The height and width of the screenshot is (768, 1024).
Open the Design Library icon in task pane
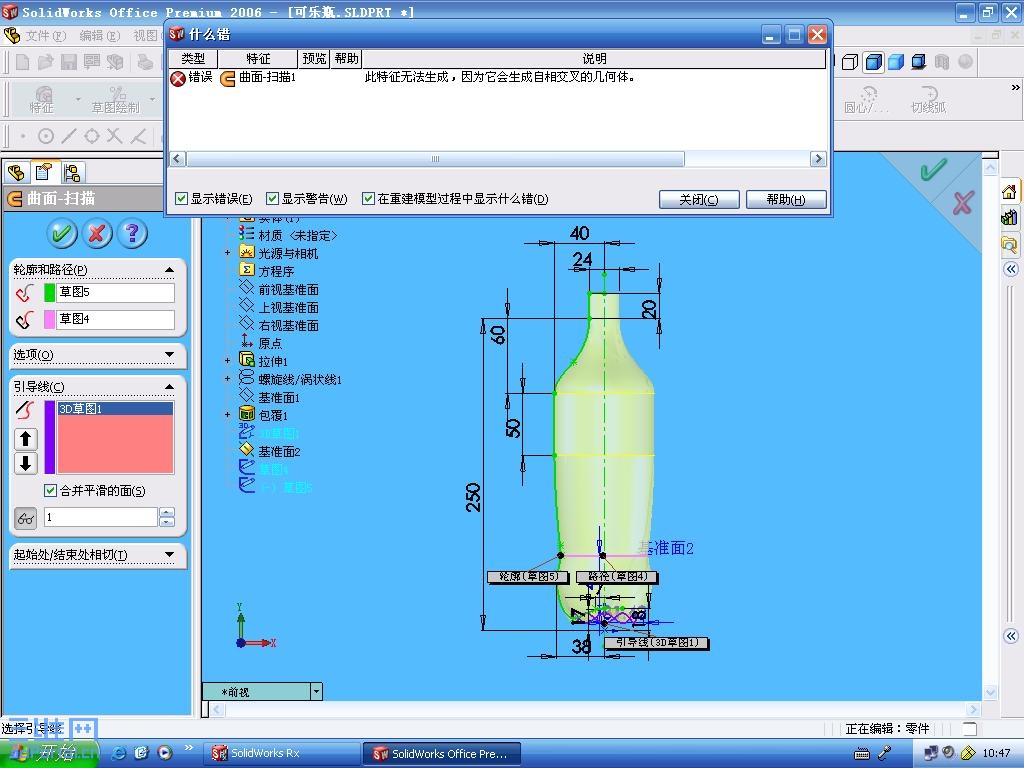(x=1010, y=217)
